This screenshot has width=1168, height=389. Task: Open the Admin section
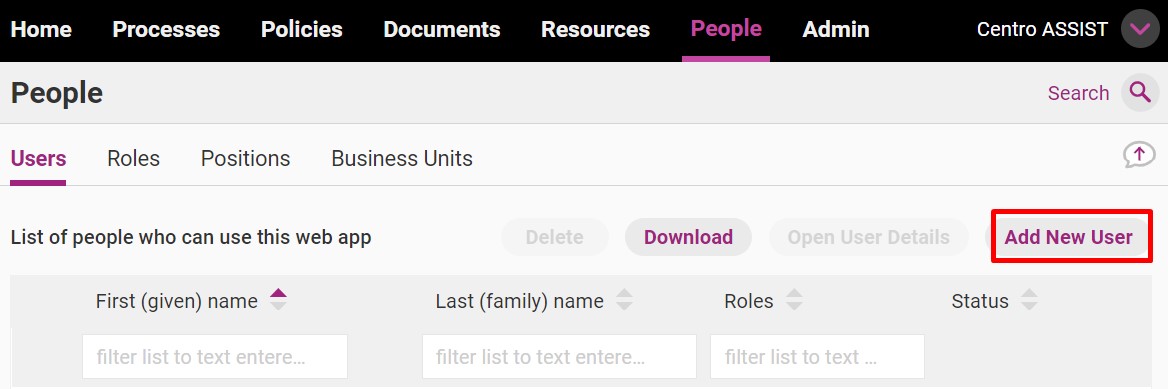pyautogui.click(x=836, y=29)
